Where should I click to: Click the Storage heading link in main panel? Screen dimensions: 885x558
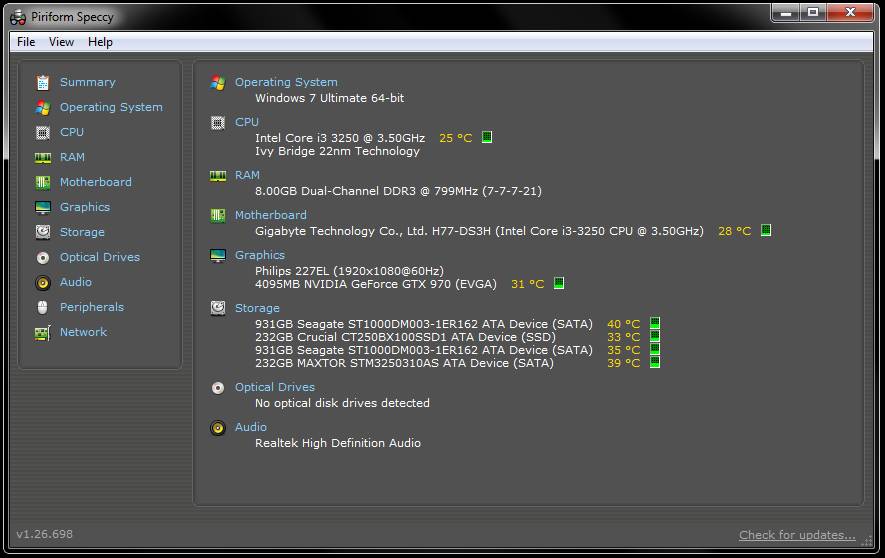pos(257,308)
